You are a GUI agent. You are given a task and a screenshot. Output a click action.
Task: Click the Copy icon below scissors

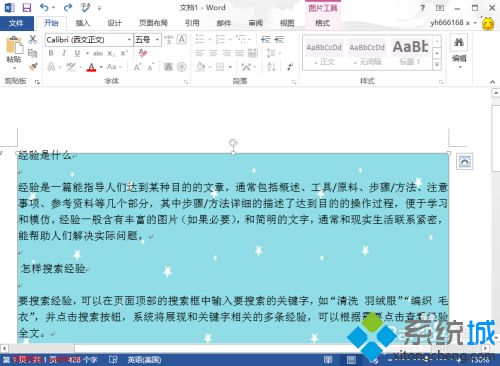[x=32, y=53]
